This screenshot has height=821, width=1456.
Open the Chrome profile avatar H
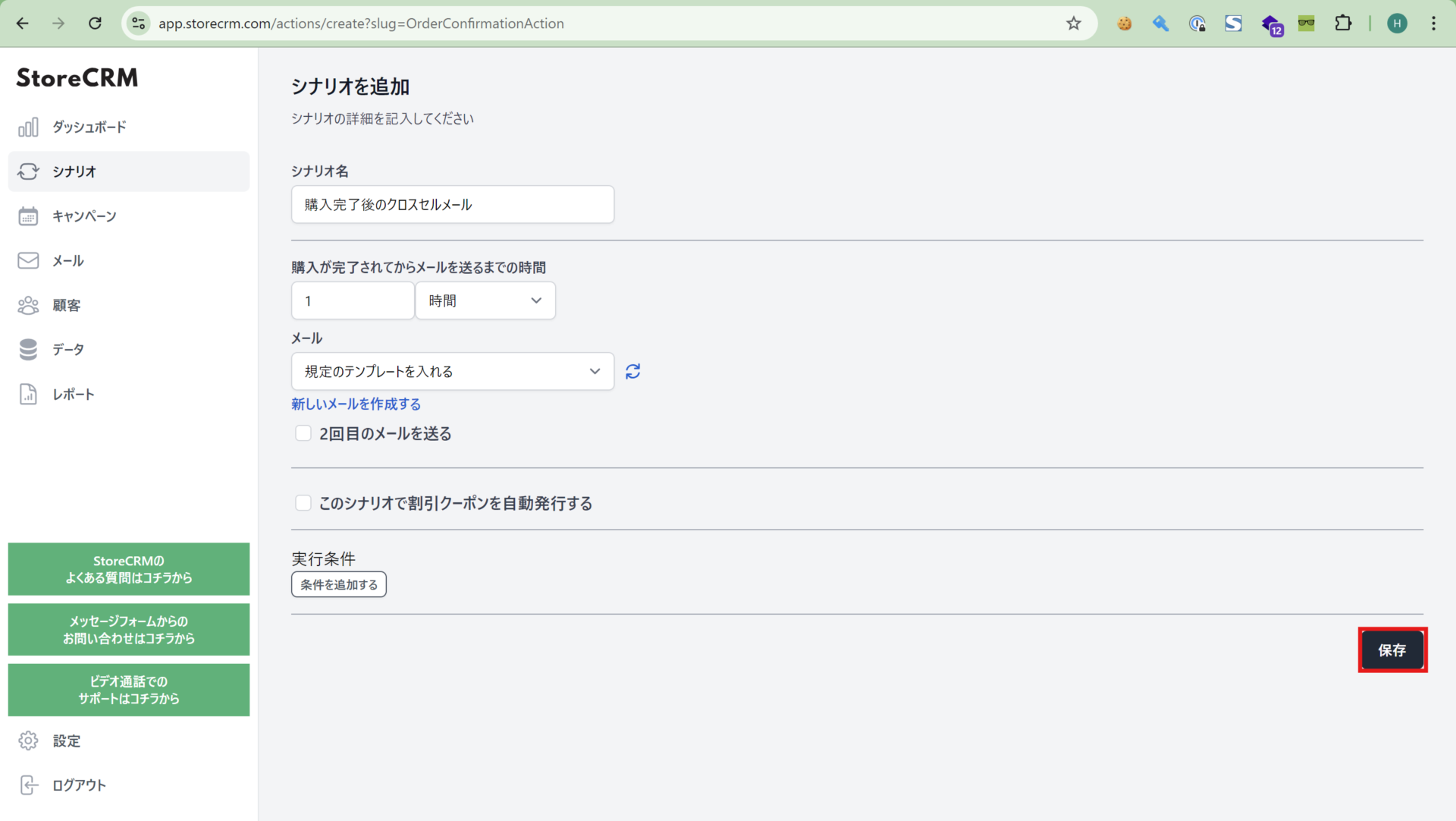(x=1397, y=24)
